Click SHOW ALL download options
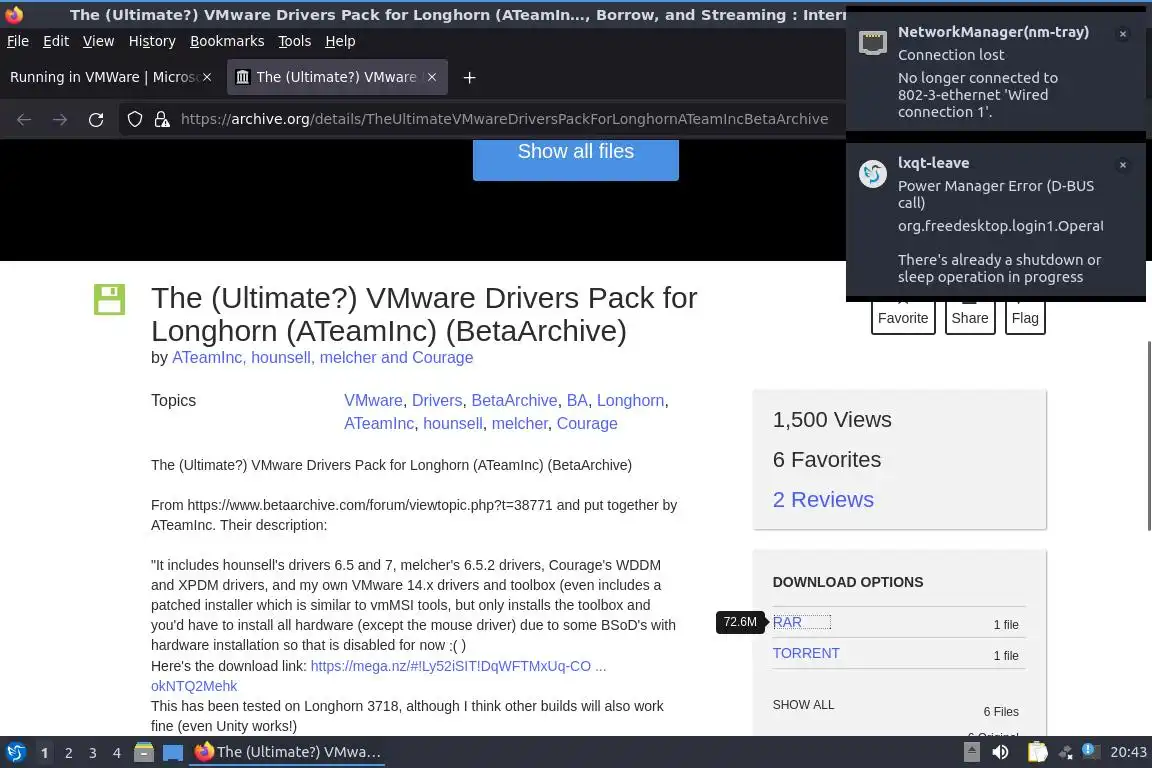 803,705
